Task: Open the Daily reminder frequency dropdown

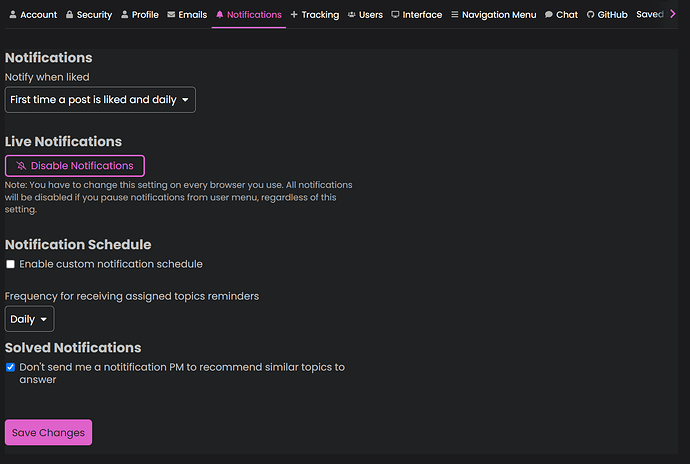Action: point(29,319)
